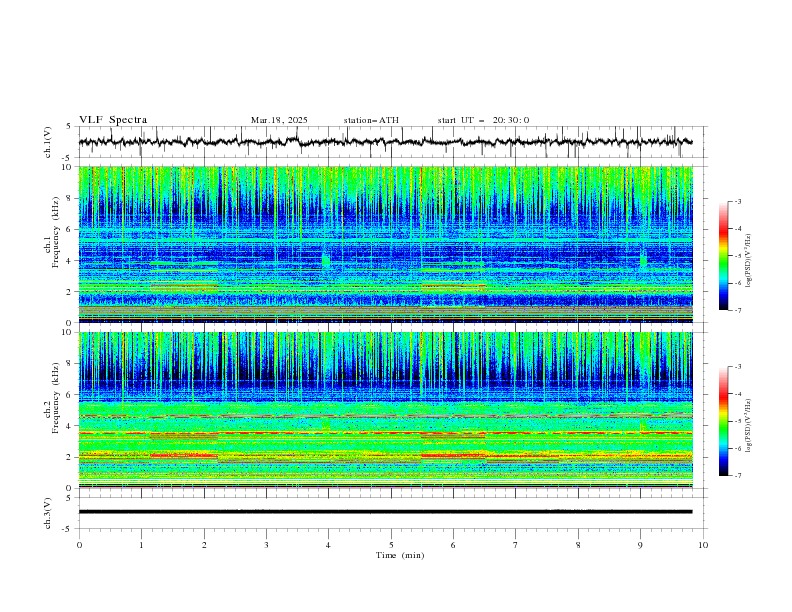Click the ch.2 spectrogram color scale bar
The width and height of the screenshot is (792, 612).
coord(723,421)
